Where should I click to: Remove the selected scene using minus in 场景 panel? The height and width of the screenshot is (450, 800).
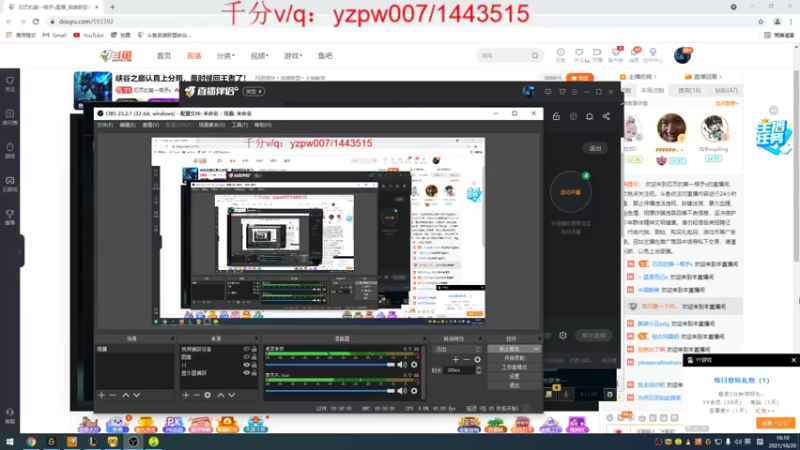113,395
